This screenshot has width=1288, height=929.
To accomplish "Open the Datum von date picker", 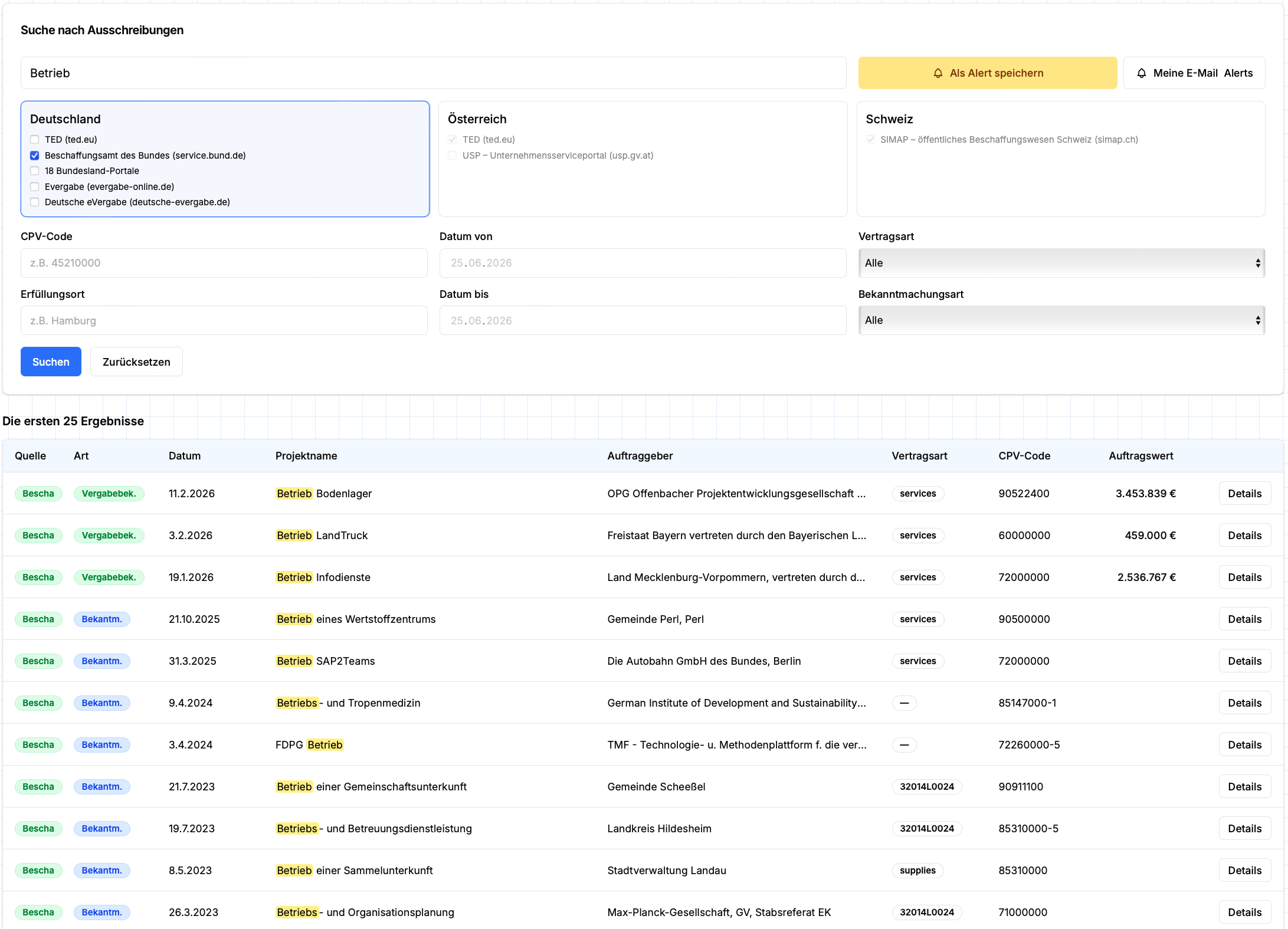I will pos(643,263).
